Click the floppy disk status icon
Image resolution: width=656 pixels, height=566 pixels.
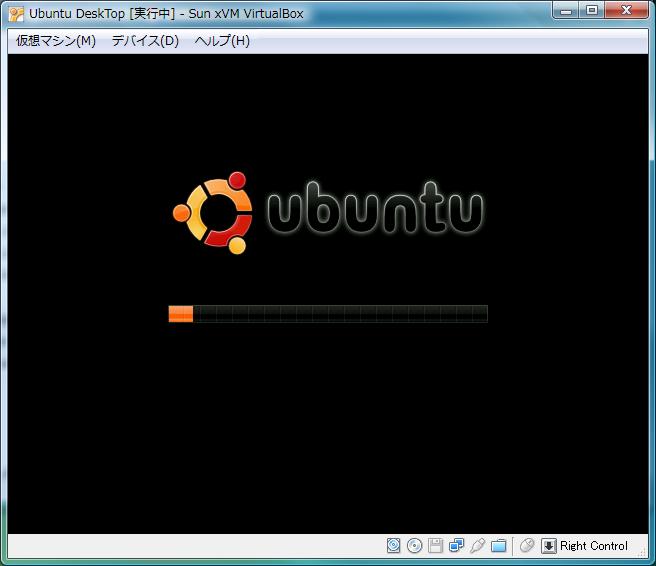pyautogui.click(x=435, y=546)
